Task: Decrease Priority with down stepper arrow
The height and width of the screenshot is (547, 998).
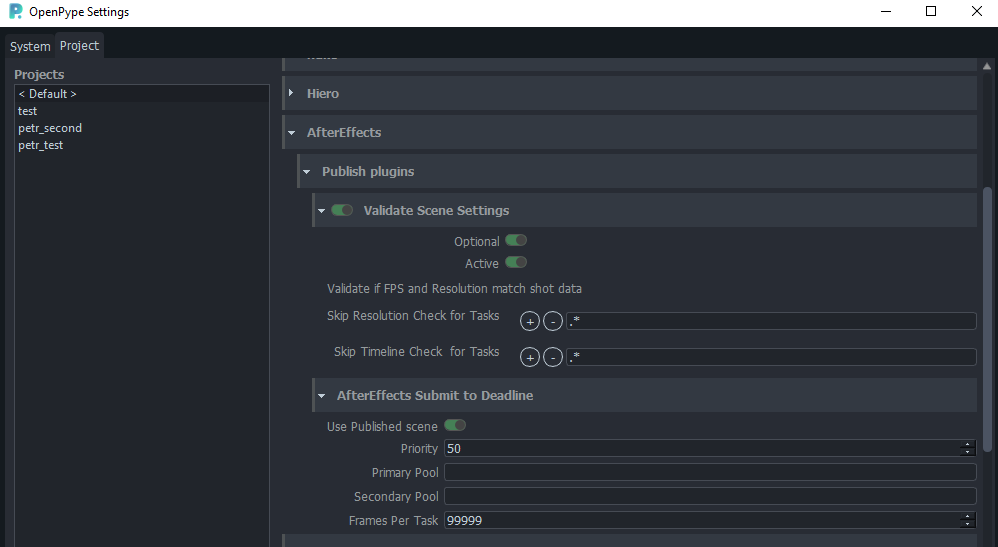Action: [967, 452]
